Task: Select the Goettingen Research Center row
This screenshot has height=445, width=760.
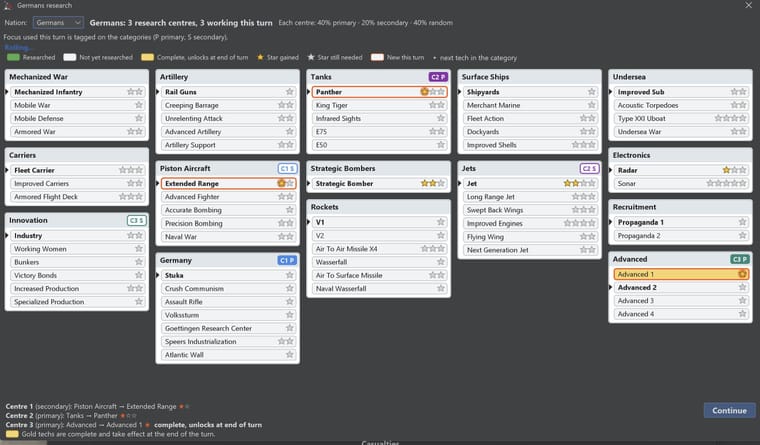Action: pyautogui.click(x=228, y=328)
